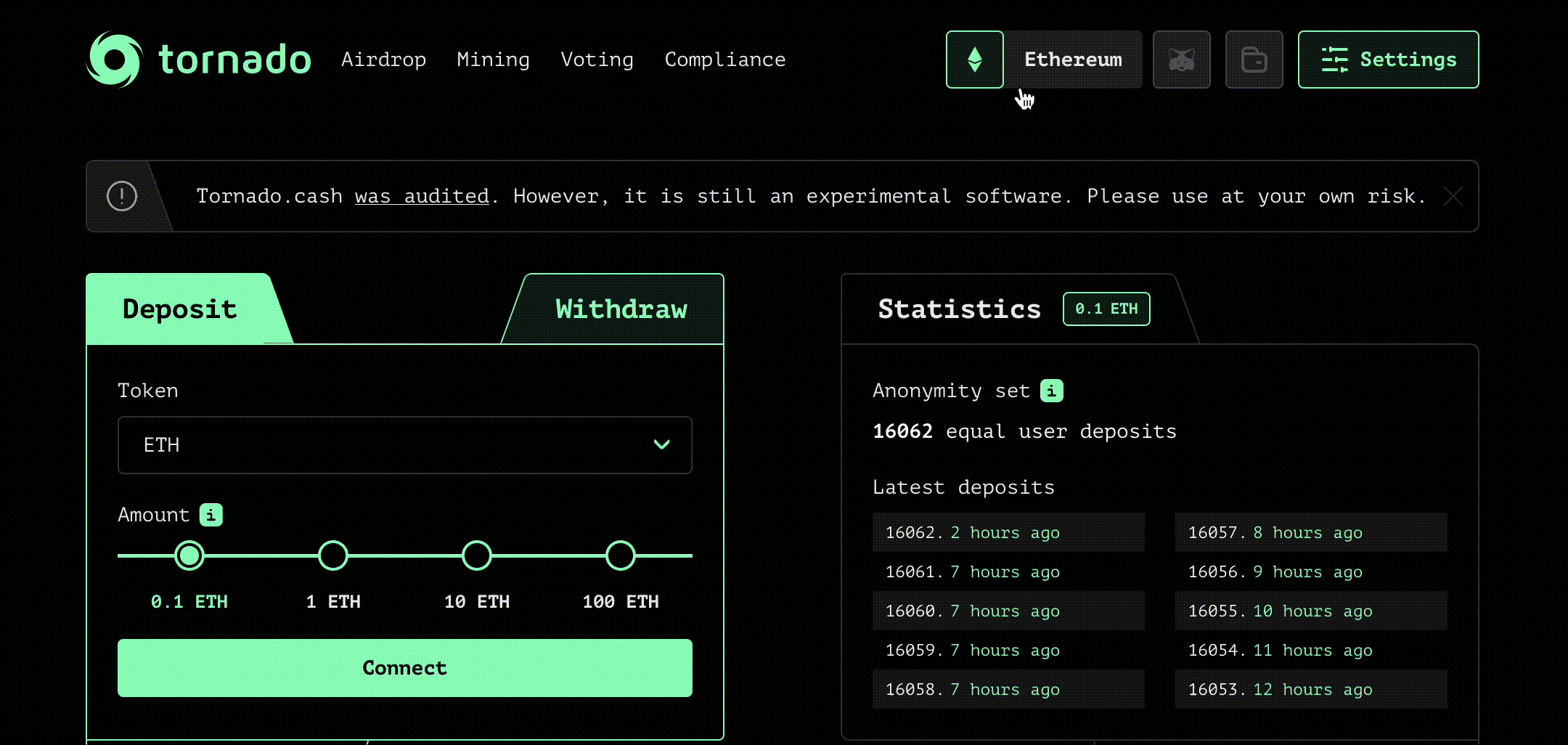Click the MetaMask fox icon
Screen dimensions: 1568x745
point(1181,60)
